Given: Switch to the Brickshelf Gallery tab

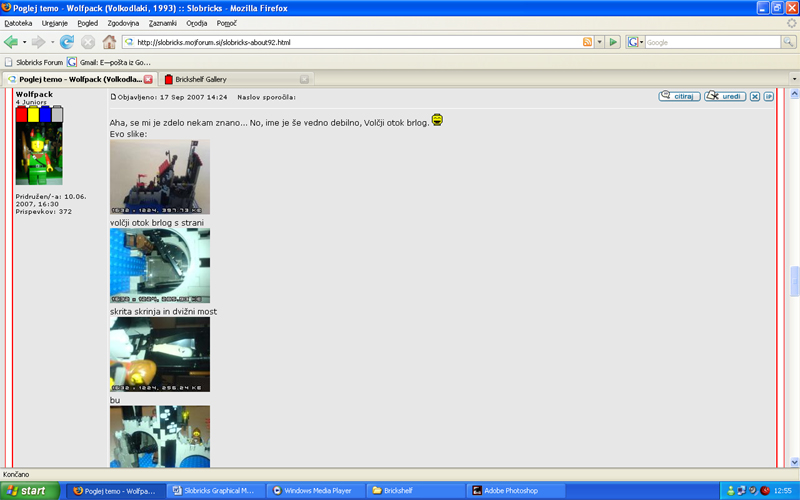Looking at the screenshot, I should [237, 79].
